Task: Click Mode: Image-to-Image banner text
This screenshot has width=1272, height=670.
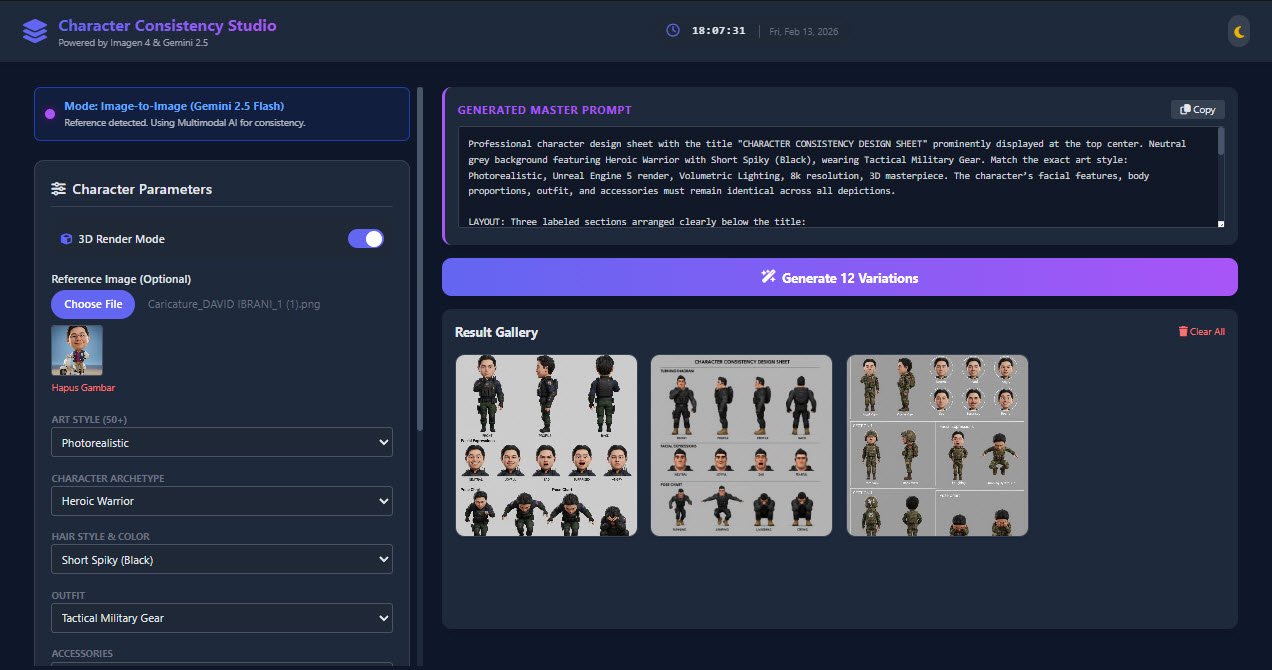Action: click(x=174, y=105)
